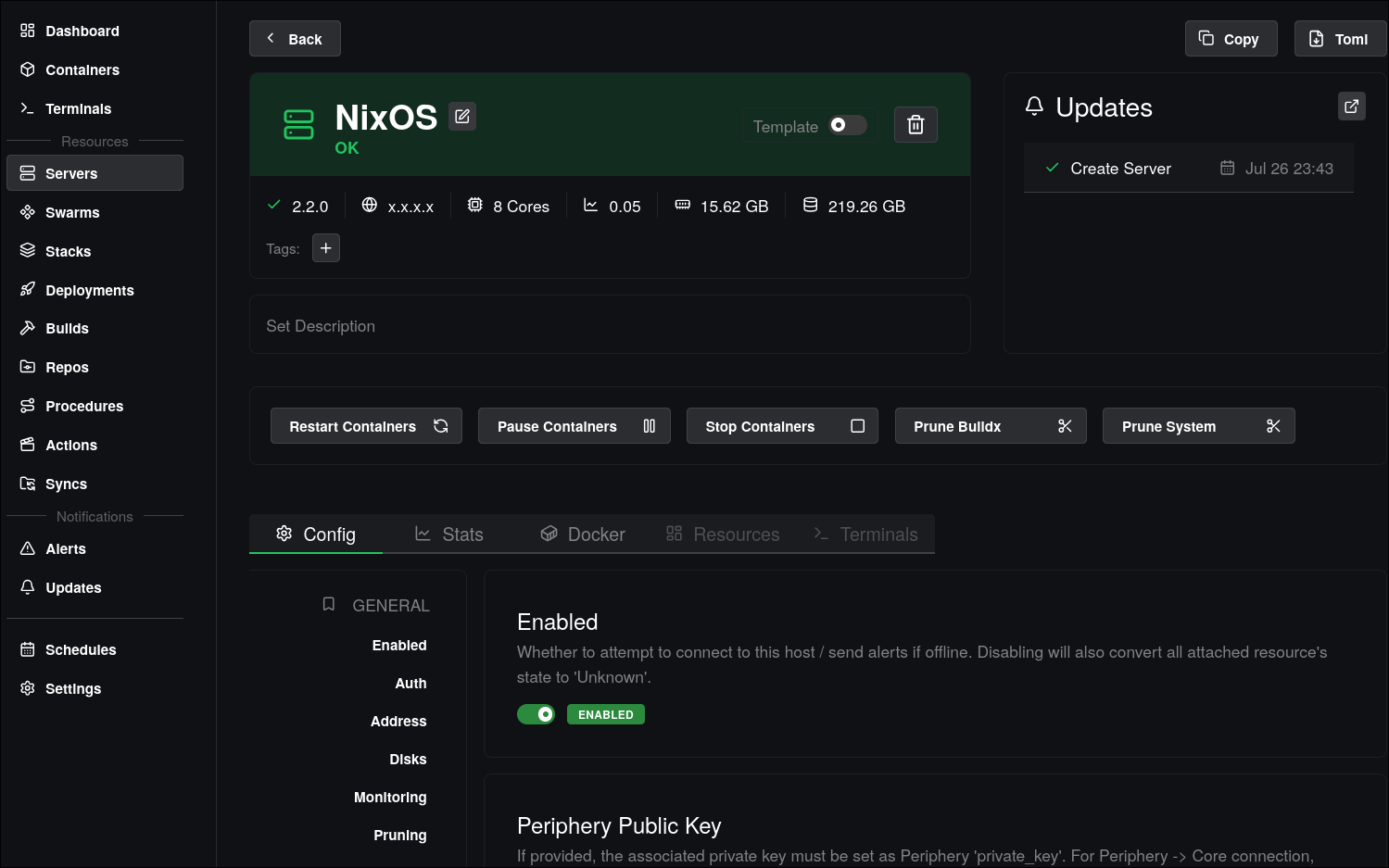Click calendar icon next to Jul 26 23:43
Viewport: 1389px width, 868px height.
[1227, 168]
